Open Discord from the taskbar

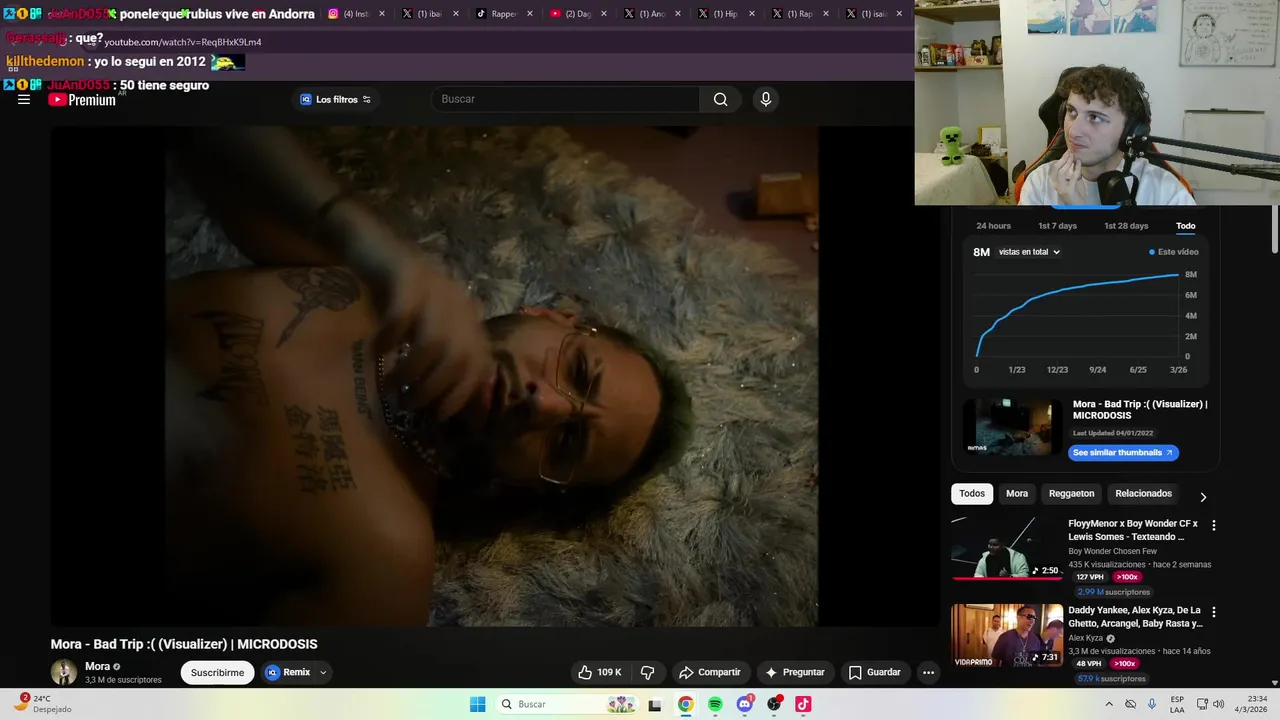pyautogui.click(x=745, y=704)
